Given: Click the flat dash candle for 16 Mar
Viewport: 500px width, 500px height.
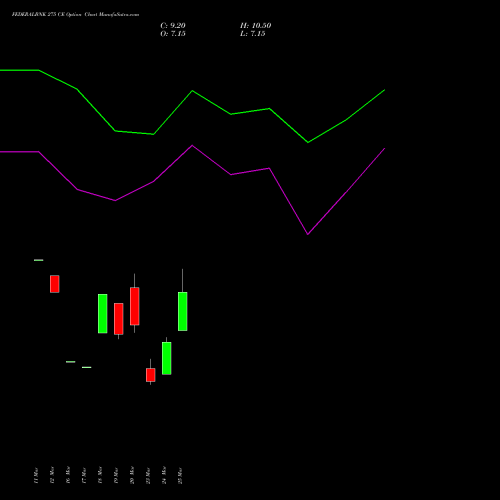Looking at the screenshot, I should pos(71,362).
